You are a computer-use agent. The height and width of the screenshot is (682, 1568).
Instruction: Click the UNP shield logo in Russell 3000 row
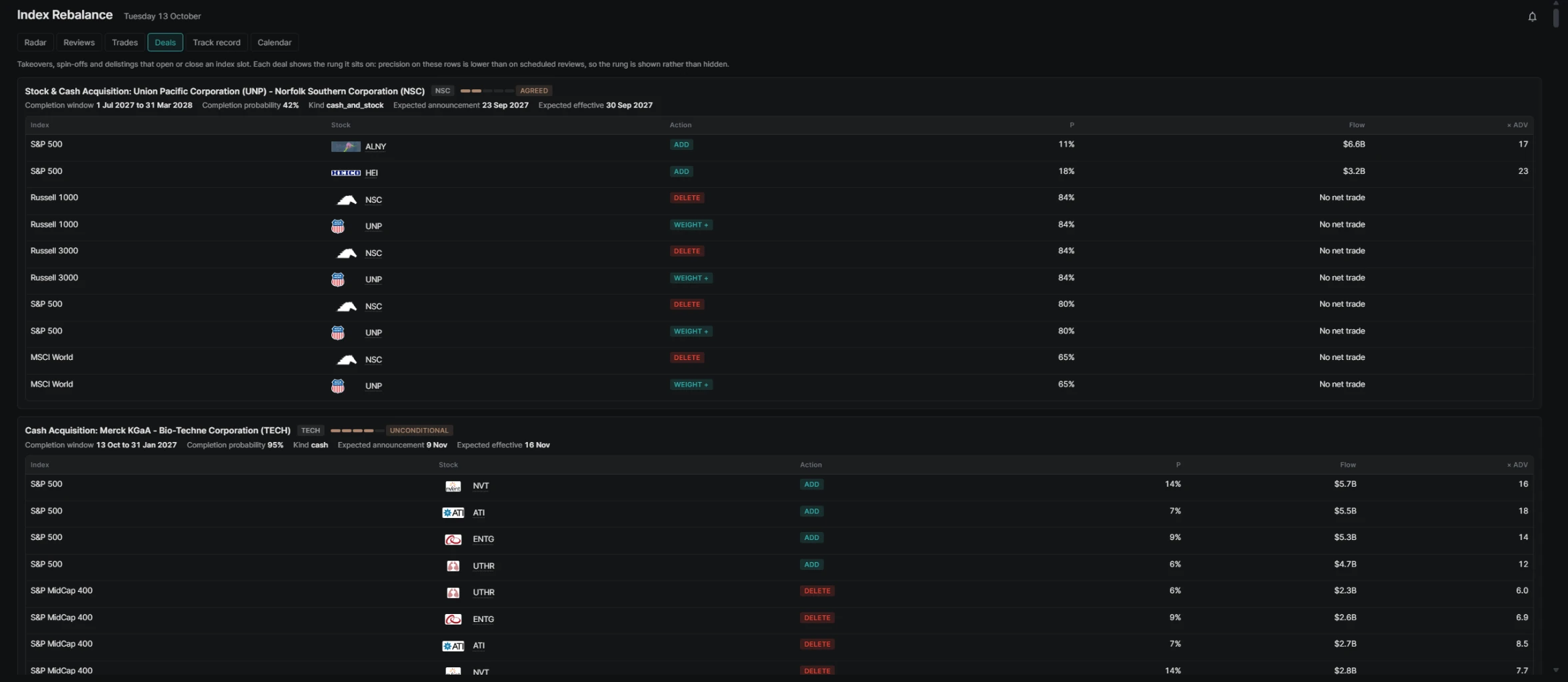click(338, 279)
